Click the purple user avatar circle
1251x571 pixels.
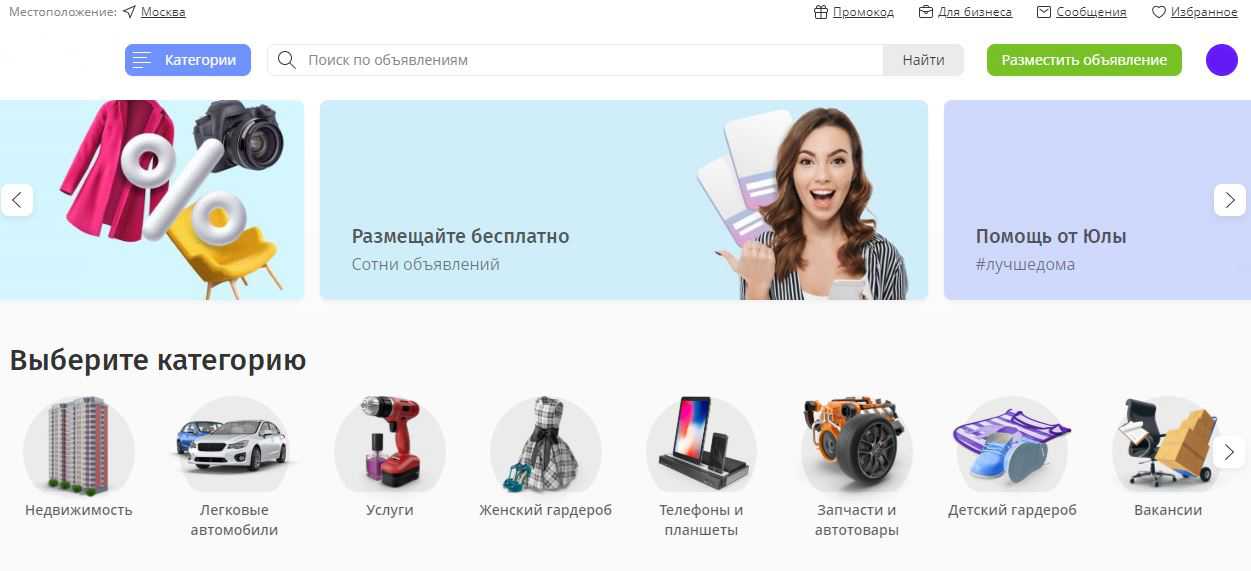[1222, 60]
